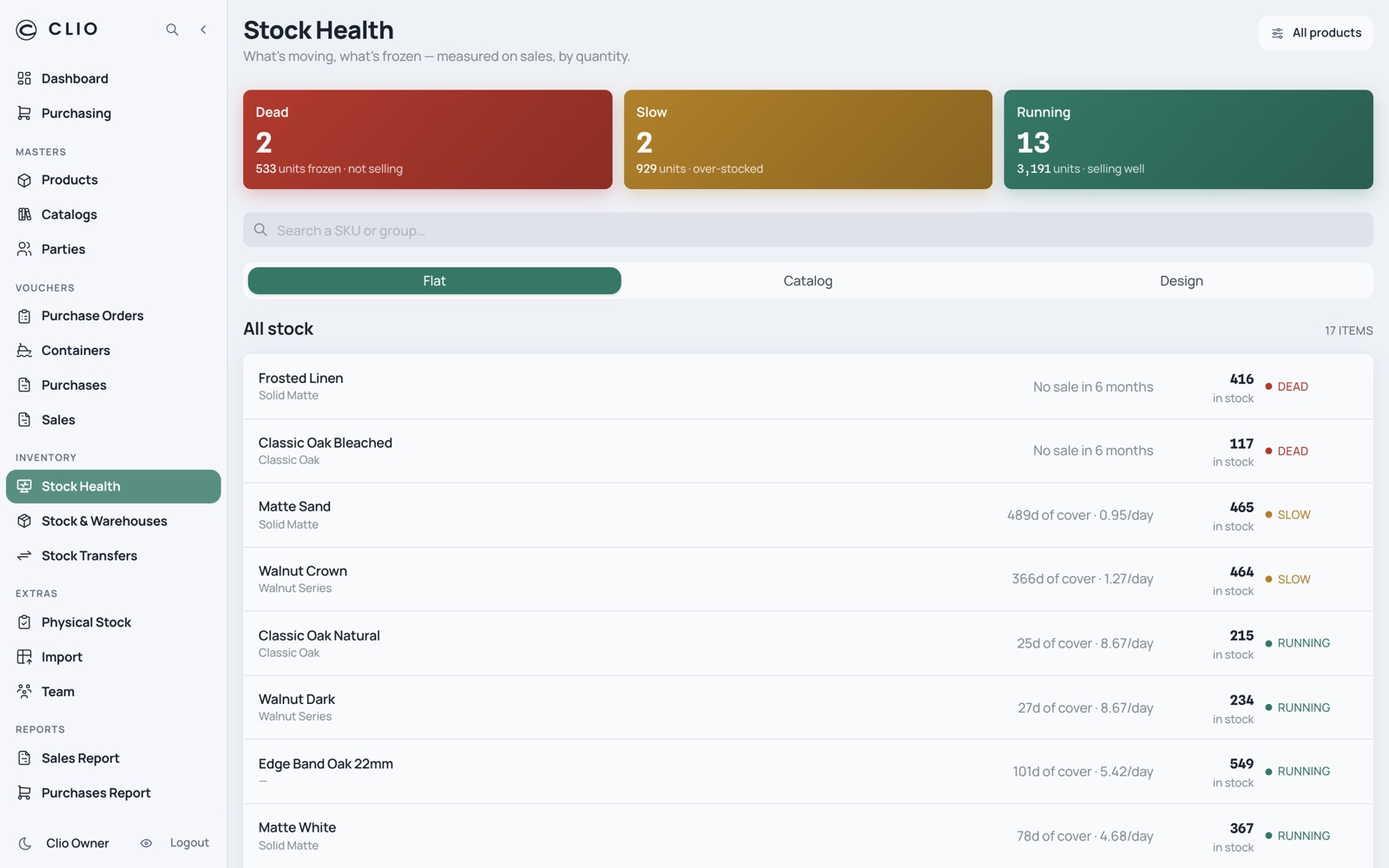Switch to the Design view tab
The height and width of the screenshot is (868, 1389).
[1182, 280]
